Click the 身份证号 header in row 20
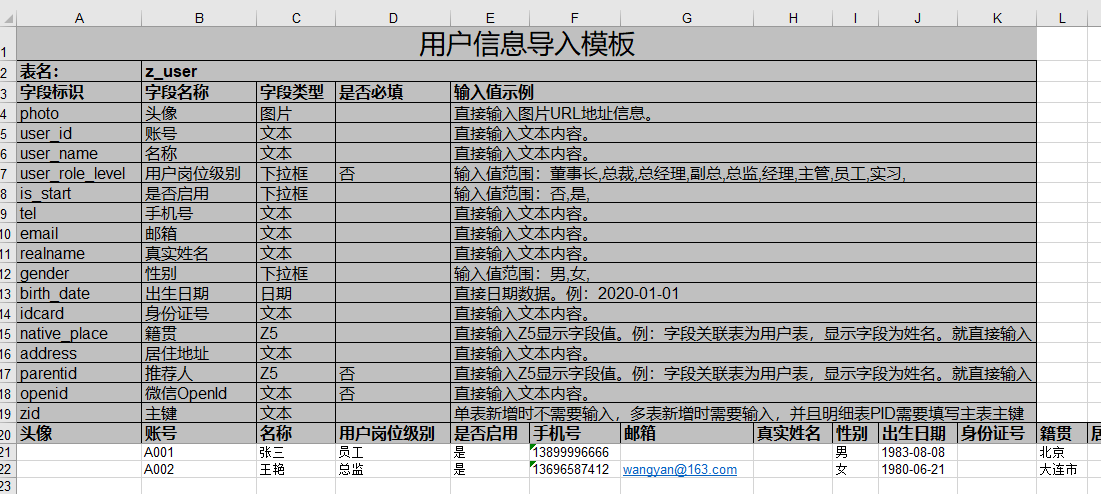This screenshot has width=1101, height=494. tap(996, 433)
